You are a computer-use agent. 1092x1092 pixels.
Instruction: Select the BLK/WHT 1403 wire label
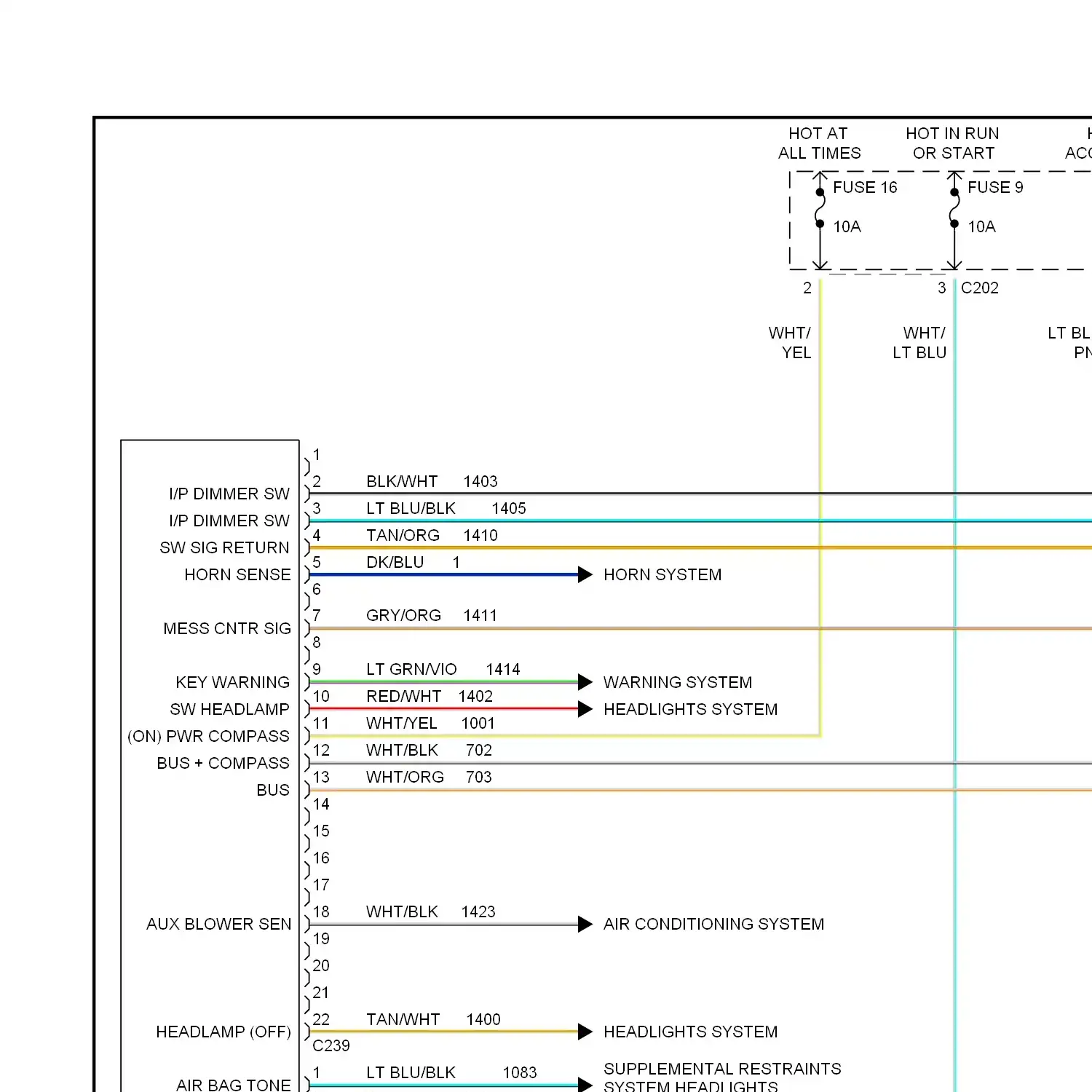click(432, 482)
